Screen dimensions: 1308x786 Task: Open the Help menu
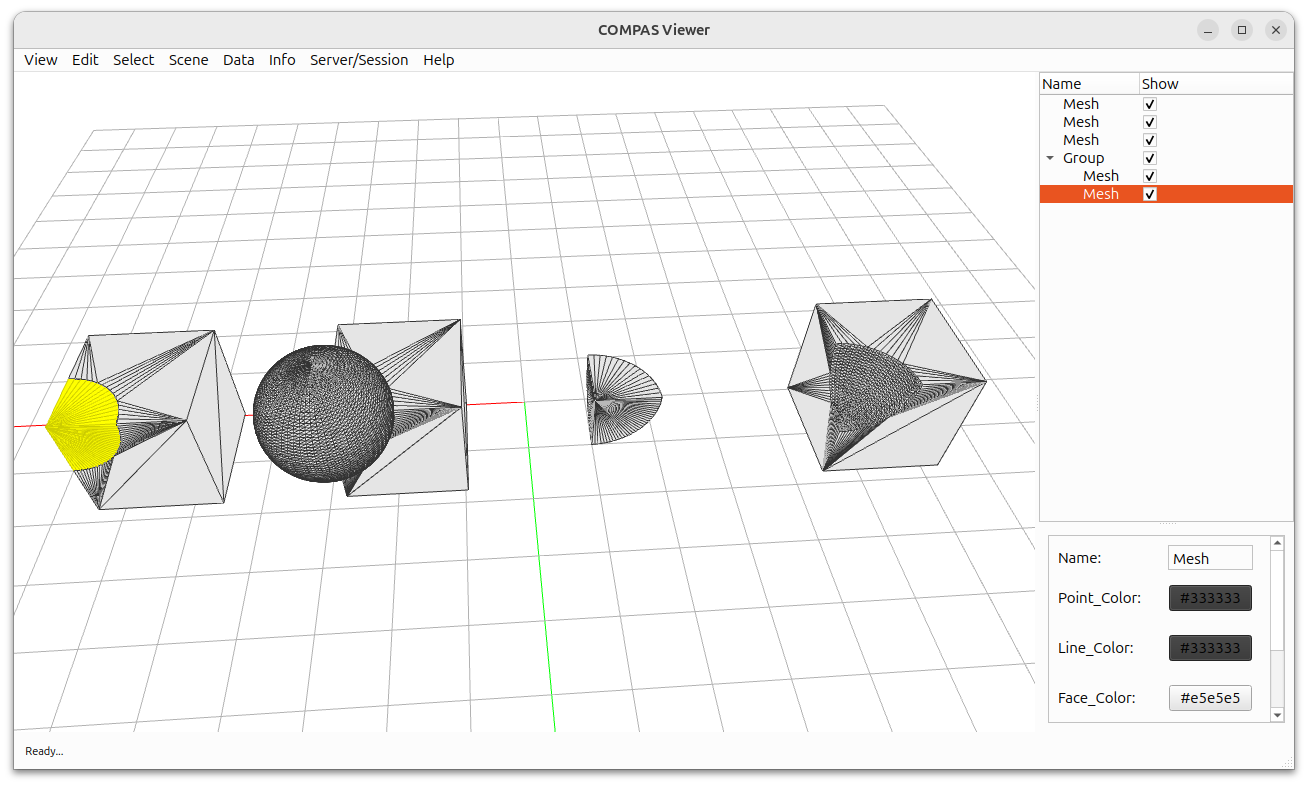438,60
